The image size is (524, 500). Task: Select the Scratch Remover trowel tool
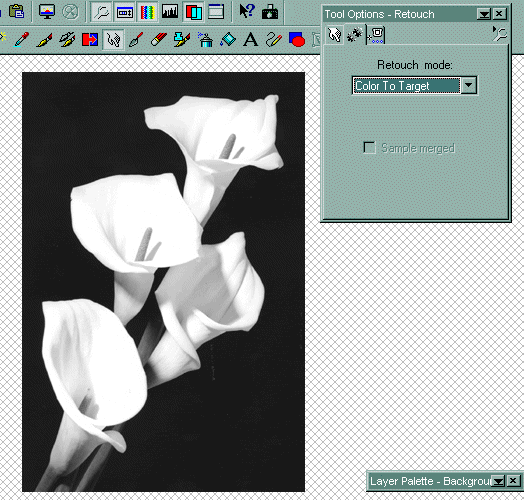[136, 39]
